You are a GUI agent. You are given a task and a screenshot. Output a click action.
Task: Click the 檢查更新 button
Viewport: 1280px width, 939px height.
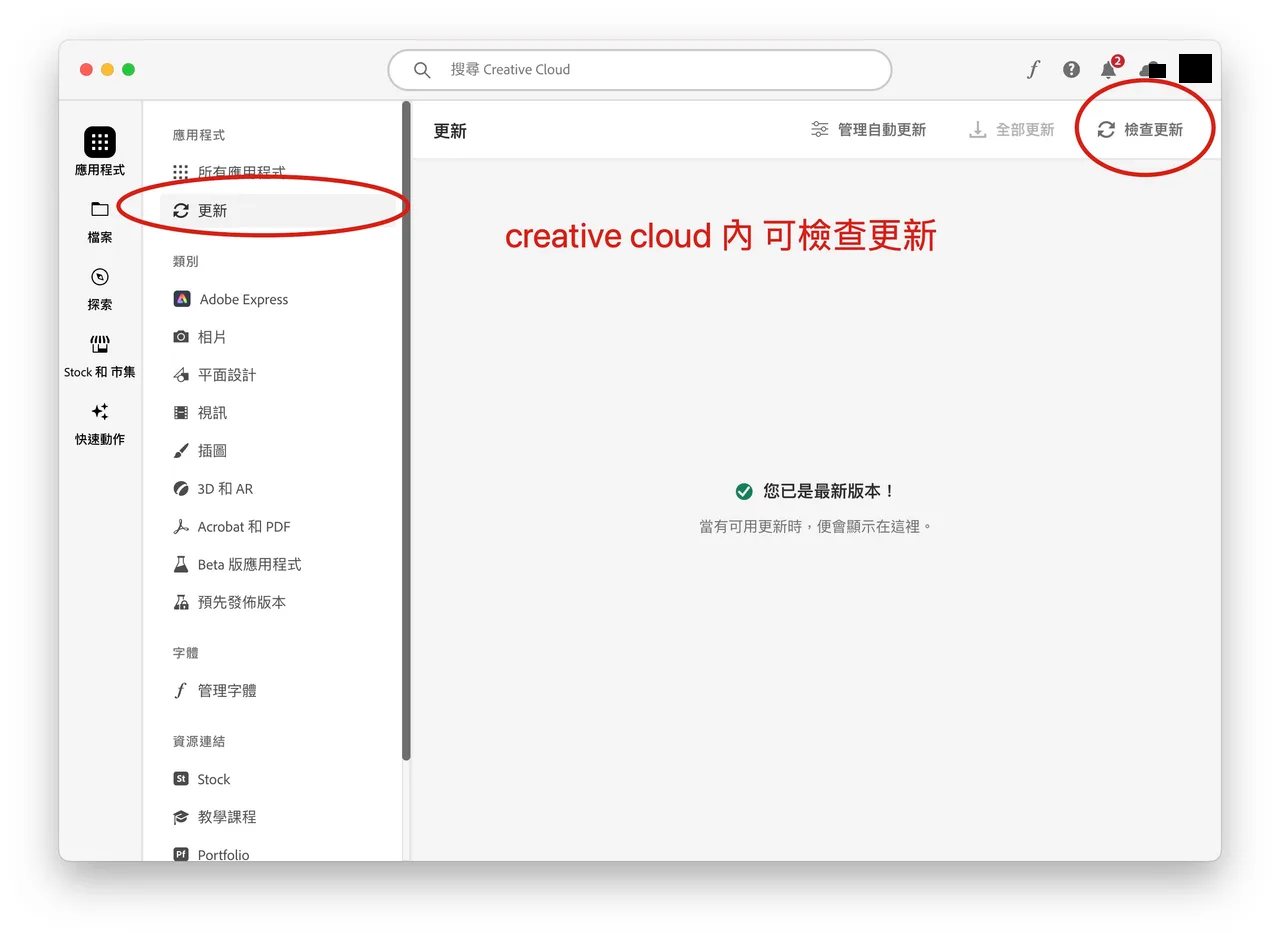coord(1140,130)
